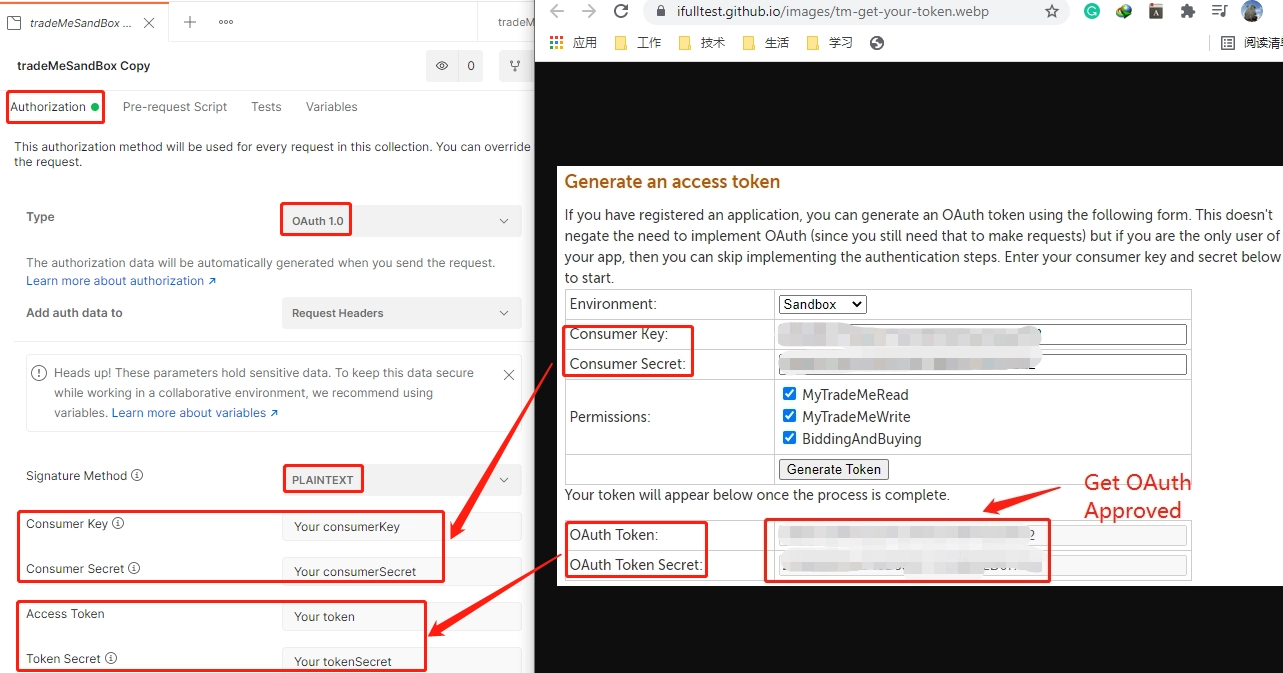Click the Access Token input field
Screen dimensions: 1283x673
[402, 617]
